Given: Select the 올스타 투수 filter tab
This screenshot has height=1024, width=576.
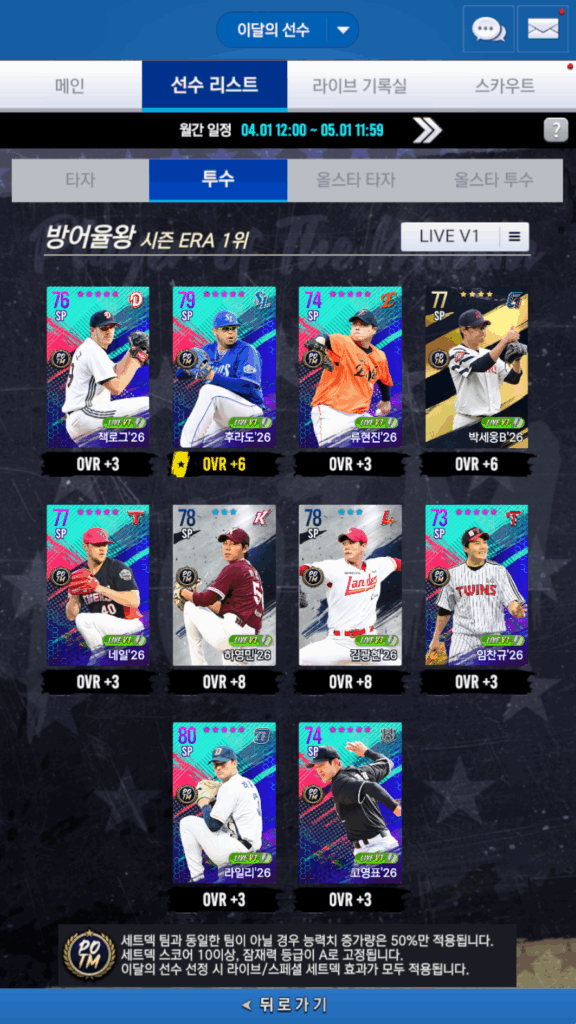Looking at the screenshot, I should click(494, 180).
